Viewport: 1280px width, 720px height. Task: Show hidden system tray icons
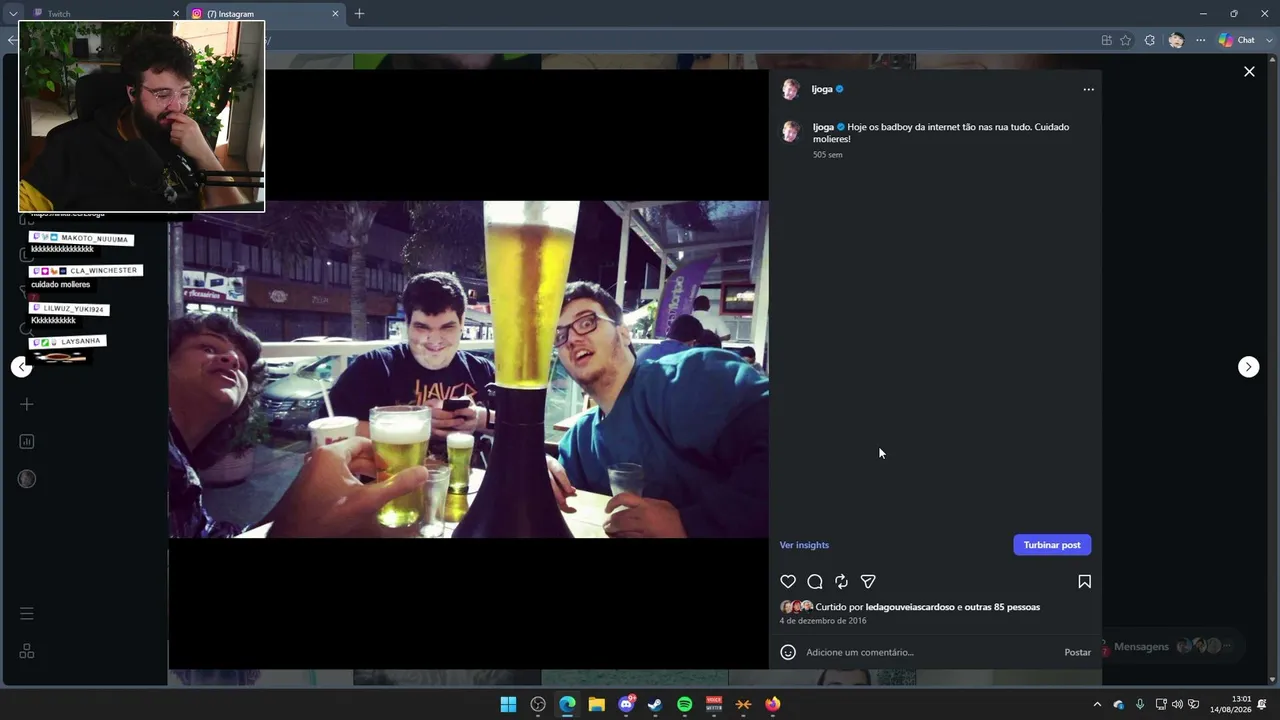click(x=1097, y=704)
